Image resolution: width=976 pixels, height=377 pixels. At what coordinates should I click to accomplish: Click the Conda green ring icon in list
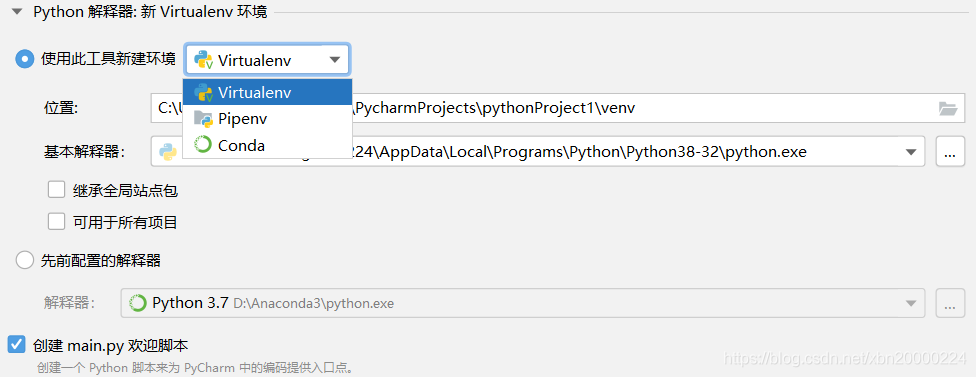[x=203, y=145]
